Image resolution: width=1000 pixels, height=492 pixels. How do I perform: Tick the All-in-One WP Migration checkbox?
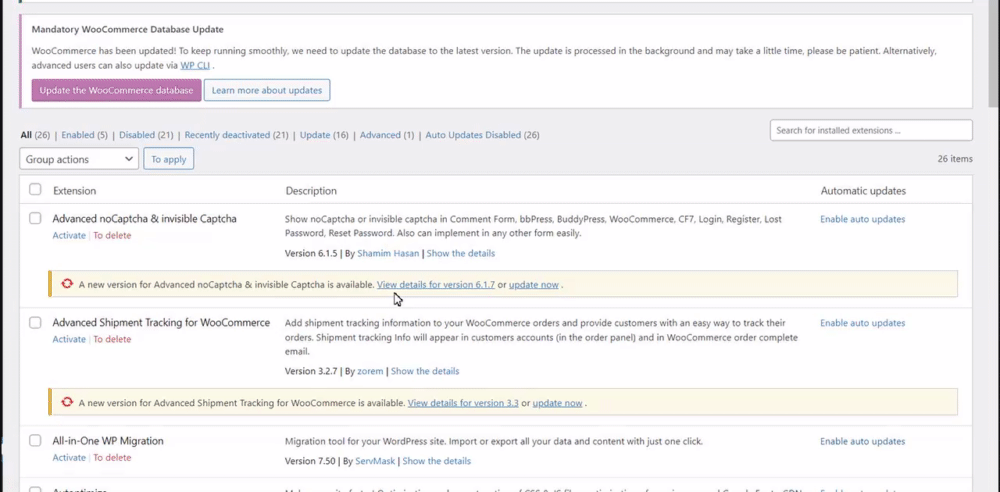click(x=35, y=441)
